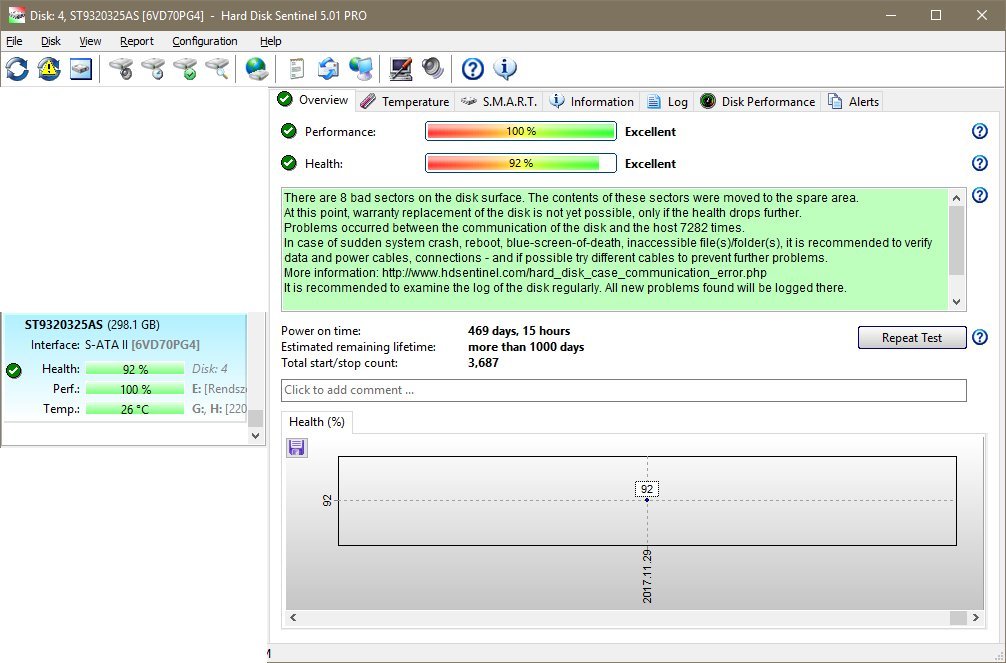
Task: Select the ST9320325AS disk entry title
Action: [x=92, y=325]
